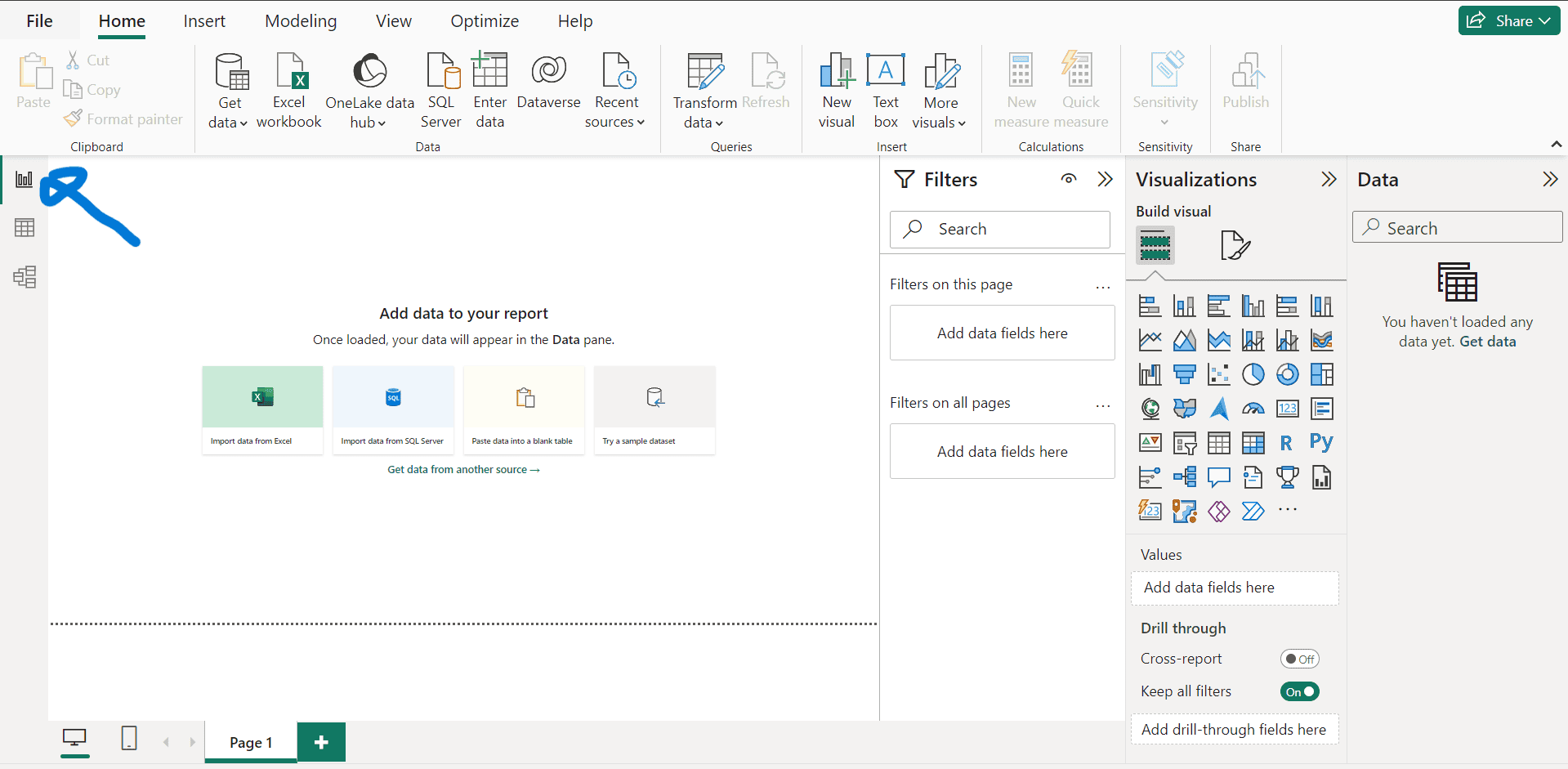Click the Enter data icon

coord(489,91)
